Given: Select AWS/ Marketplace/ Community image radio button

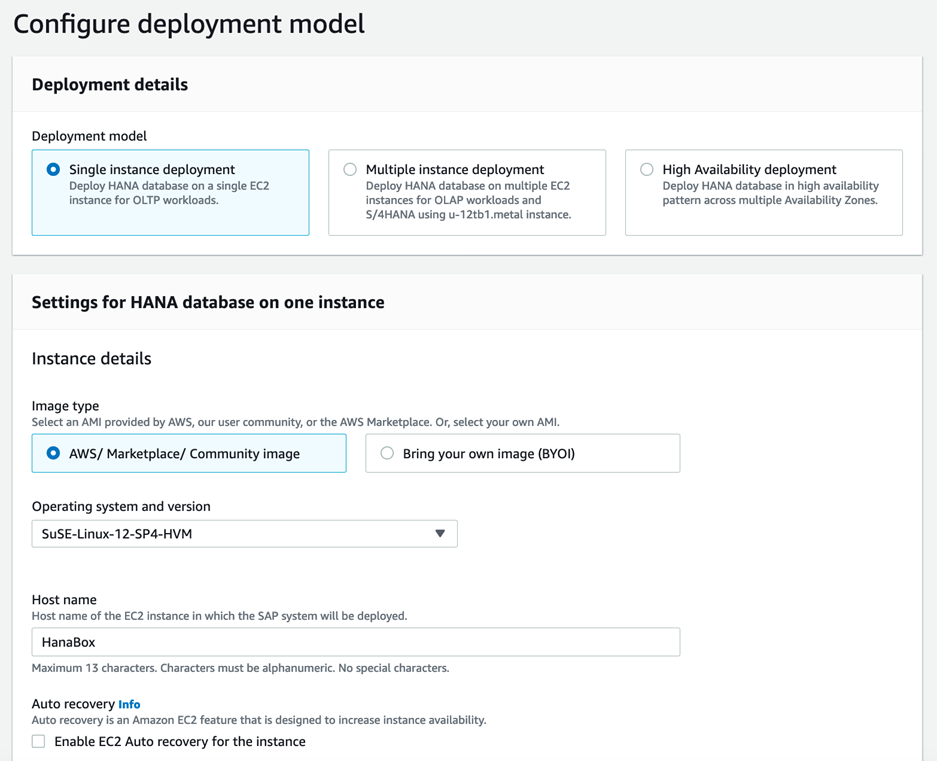Looking at the screenshot, I should tap(53, 453).
